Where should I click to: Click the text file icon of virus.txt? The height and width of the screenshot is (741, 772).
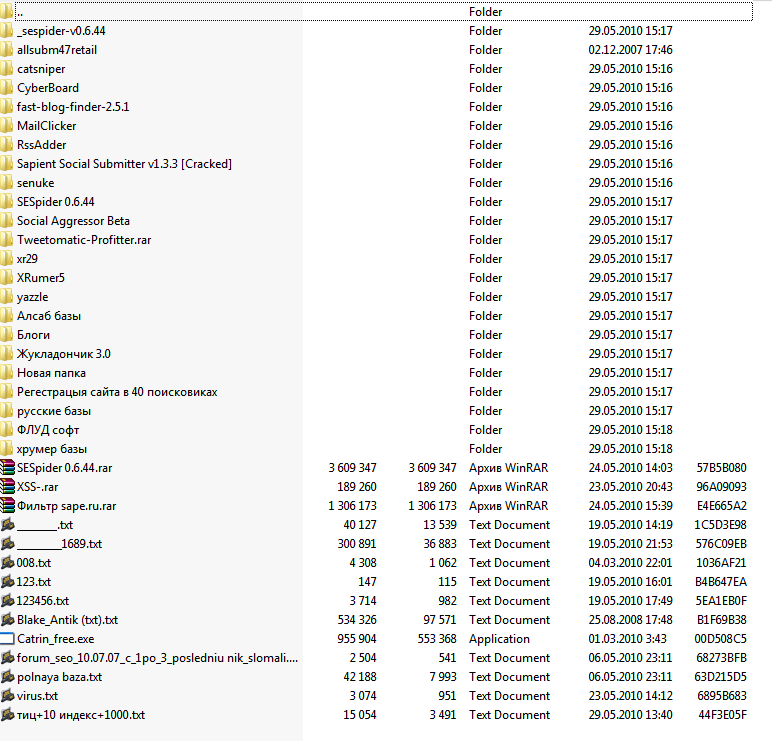[x=7, y=696]
